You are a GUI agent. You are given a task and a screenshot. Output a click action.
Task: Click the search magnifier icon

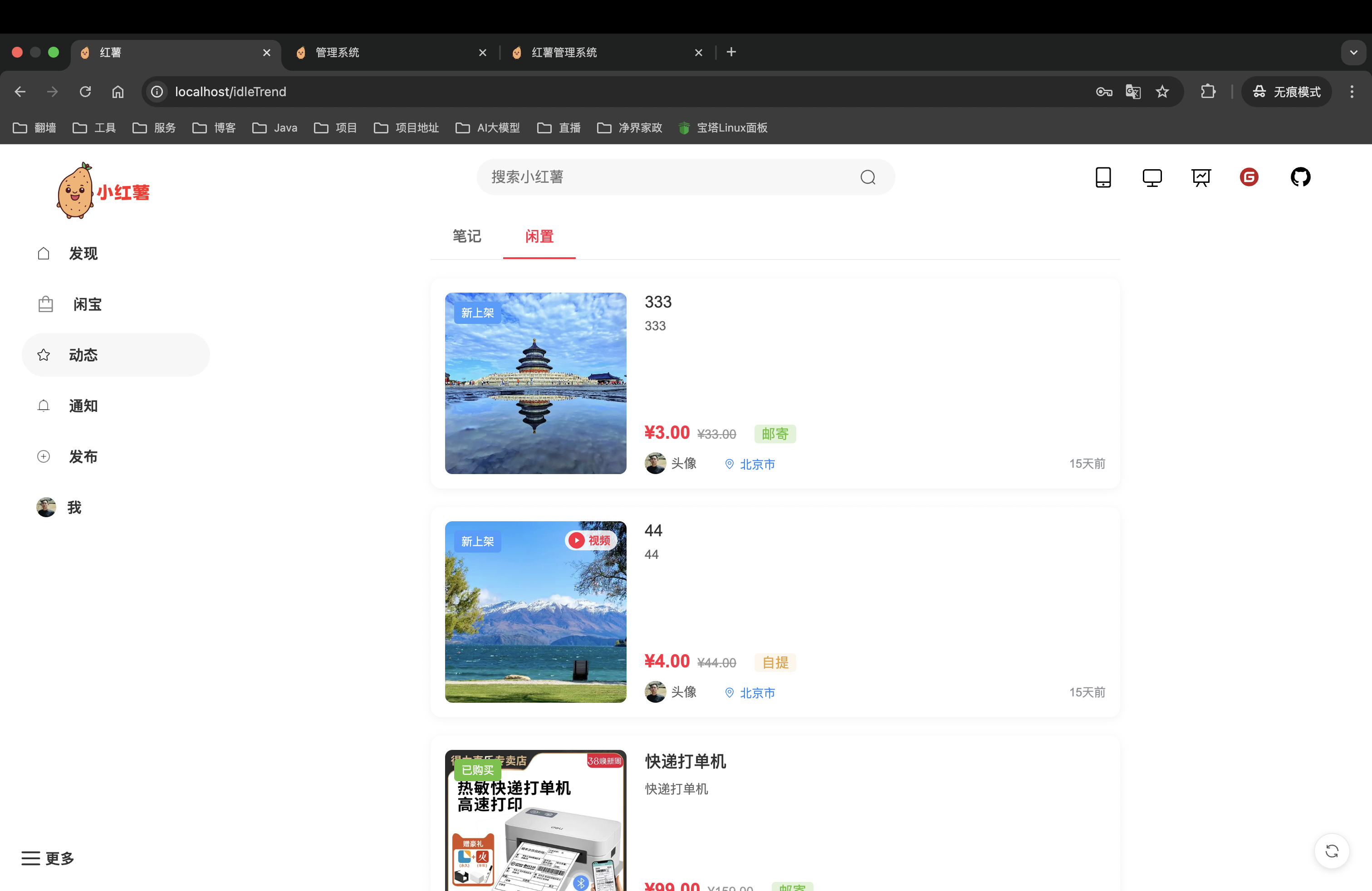coord(867,177)
